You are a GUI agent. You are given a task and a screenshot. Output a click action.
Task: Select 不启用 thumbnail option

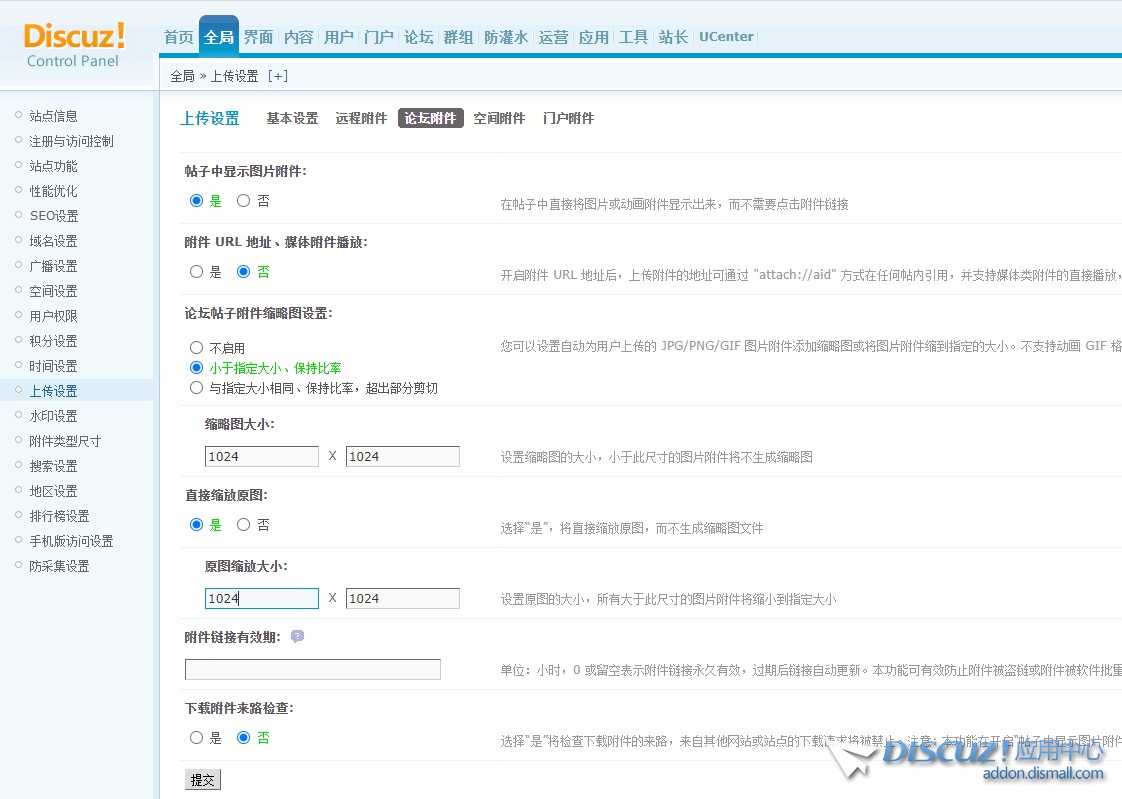[x=196, y=348]
